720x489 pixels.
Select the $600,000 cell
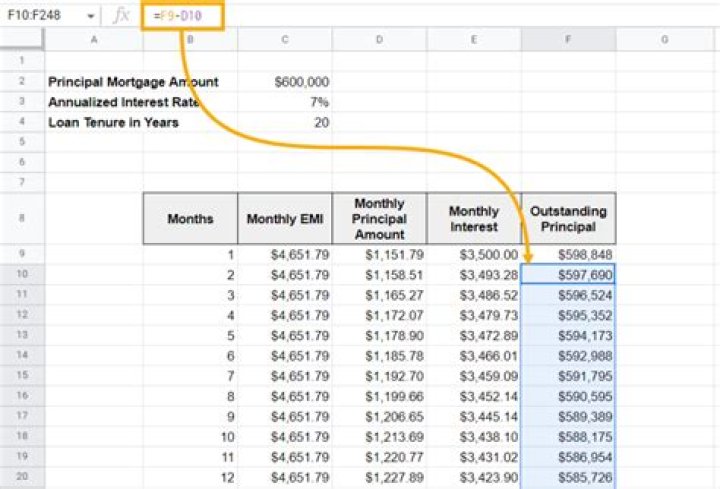coord(285,82)
